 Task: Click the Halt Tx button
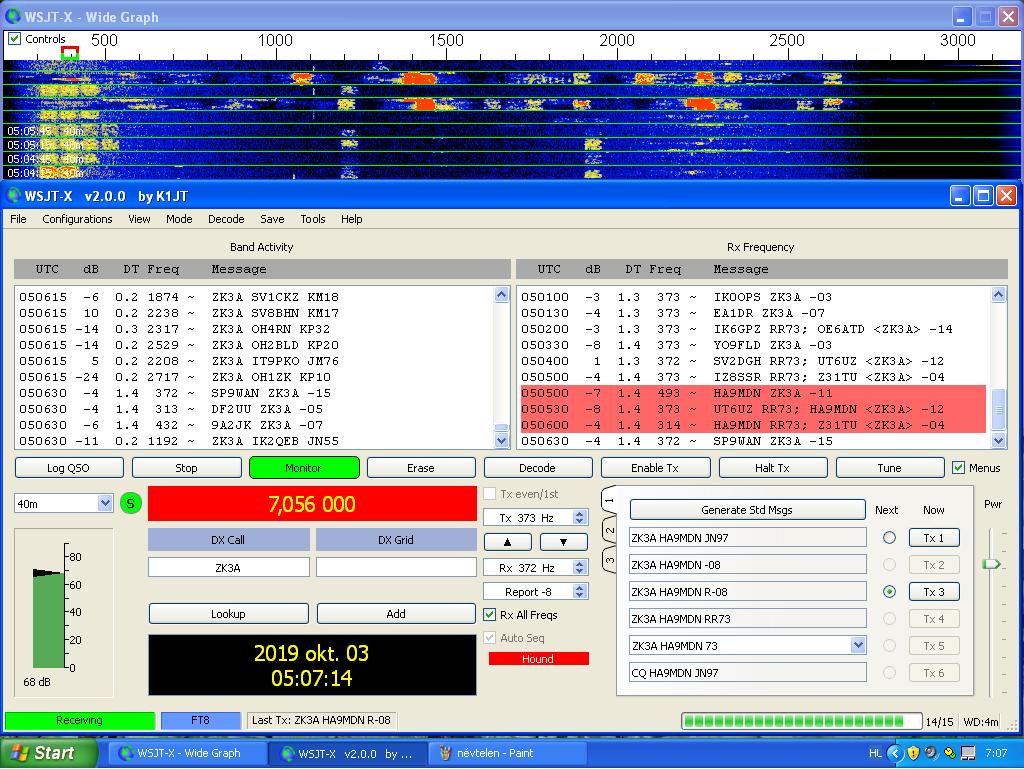tap(773, 467)
